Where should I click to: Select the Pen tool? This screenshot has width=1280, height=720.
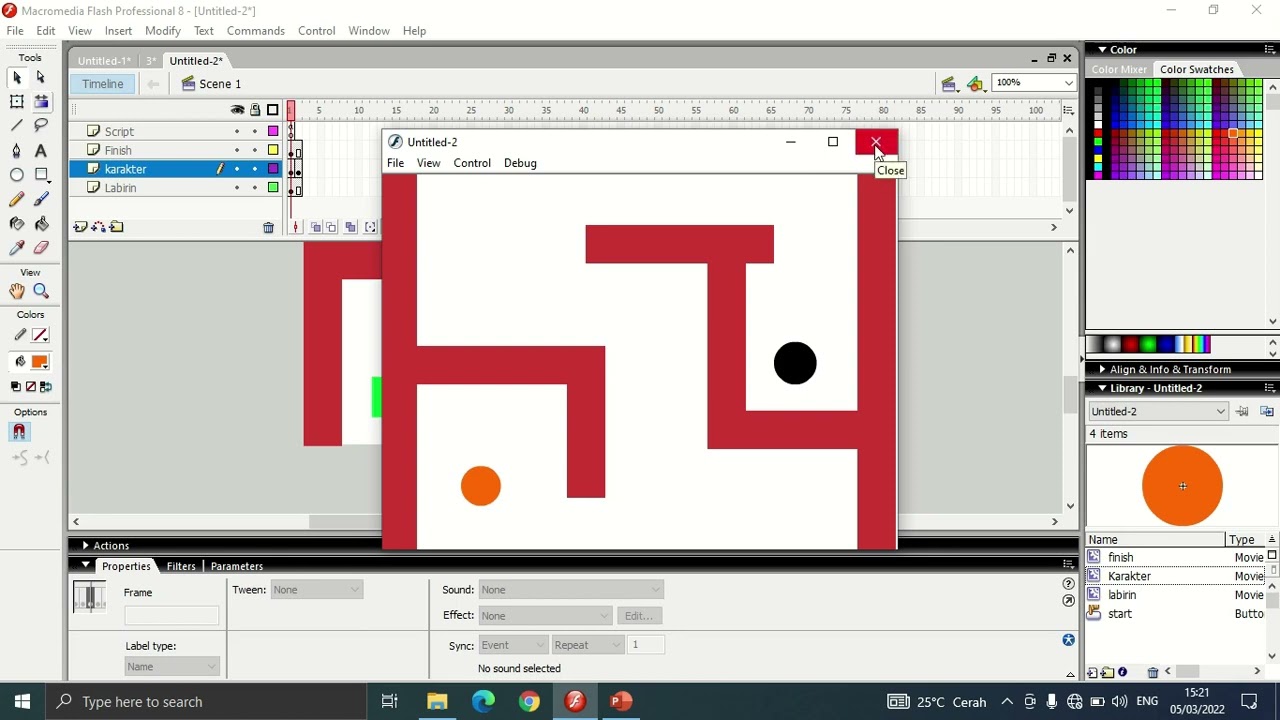point(17,150)
